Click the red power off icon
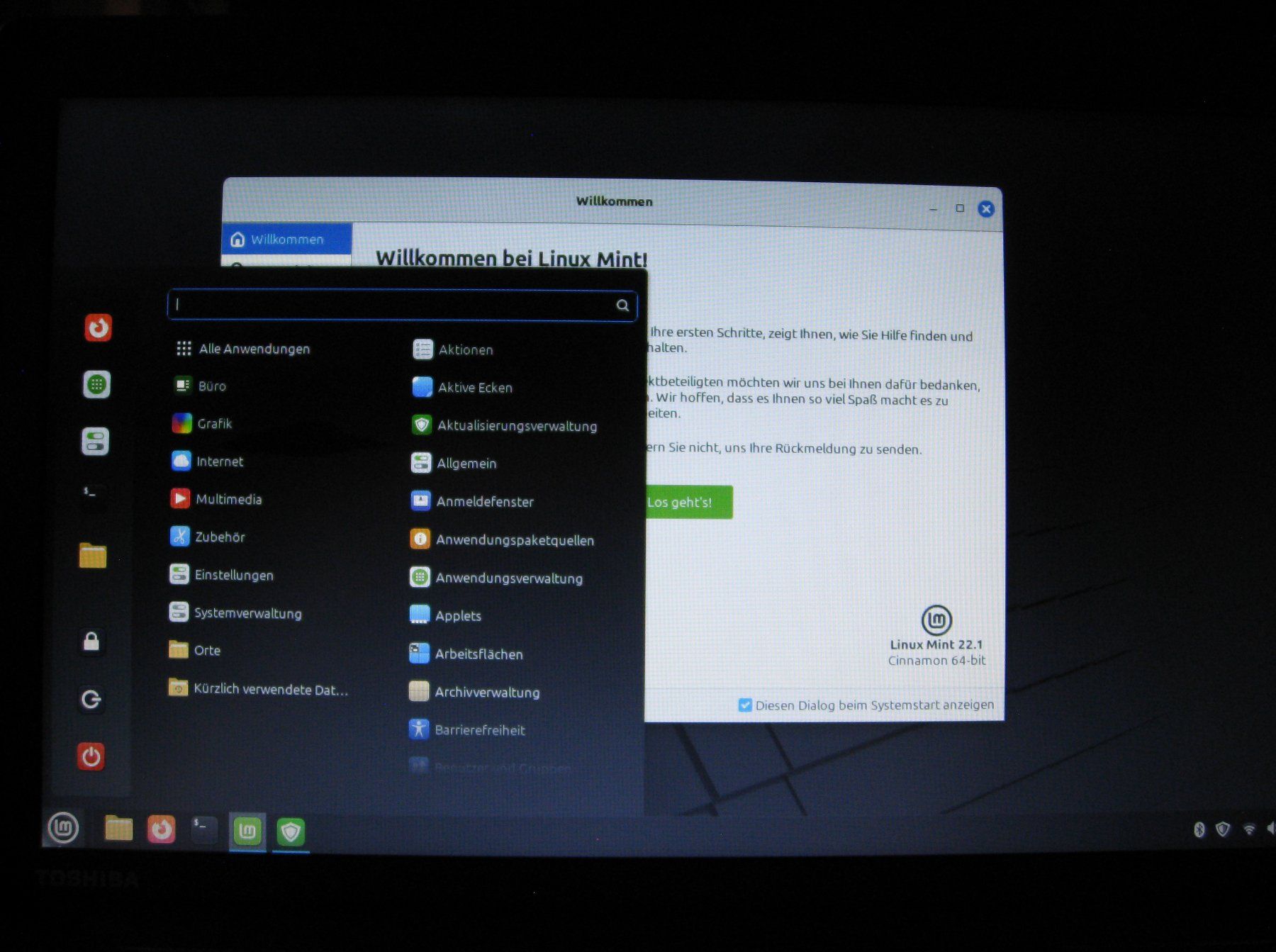 91,756
